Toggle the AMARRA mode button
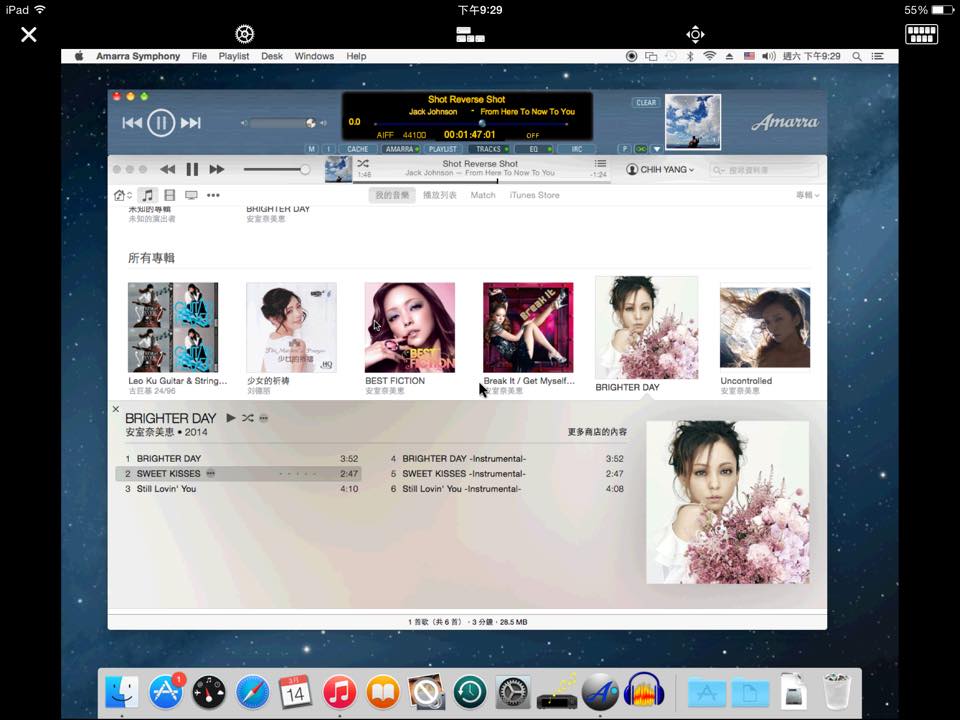This screenshot has height=720, width=960. (x=401, y=149)
